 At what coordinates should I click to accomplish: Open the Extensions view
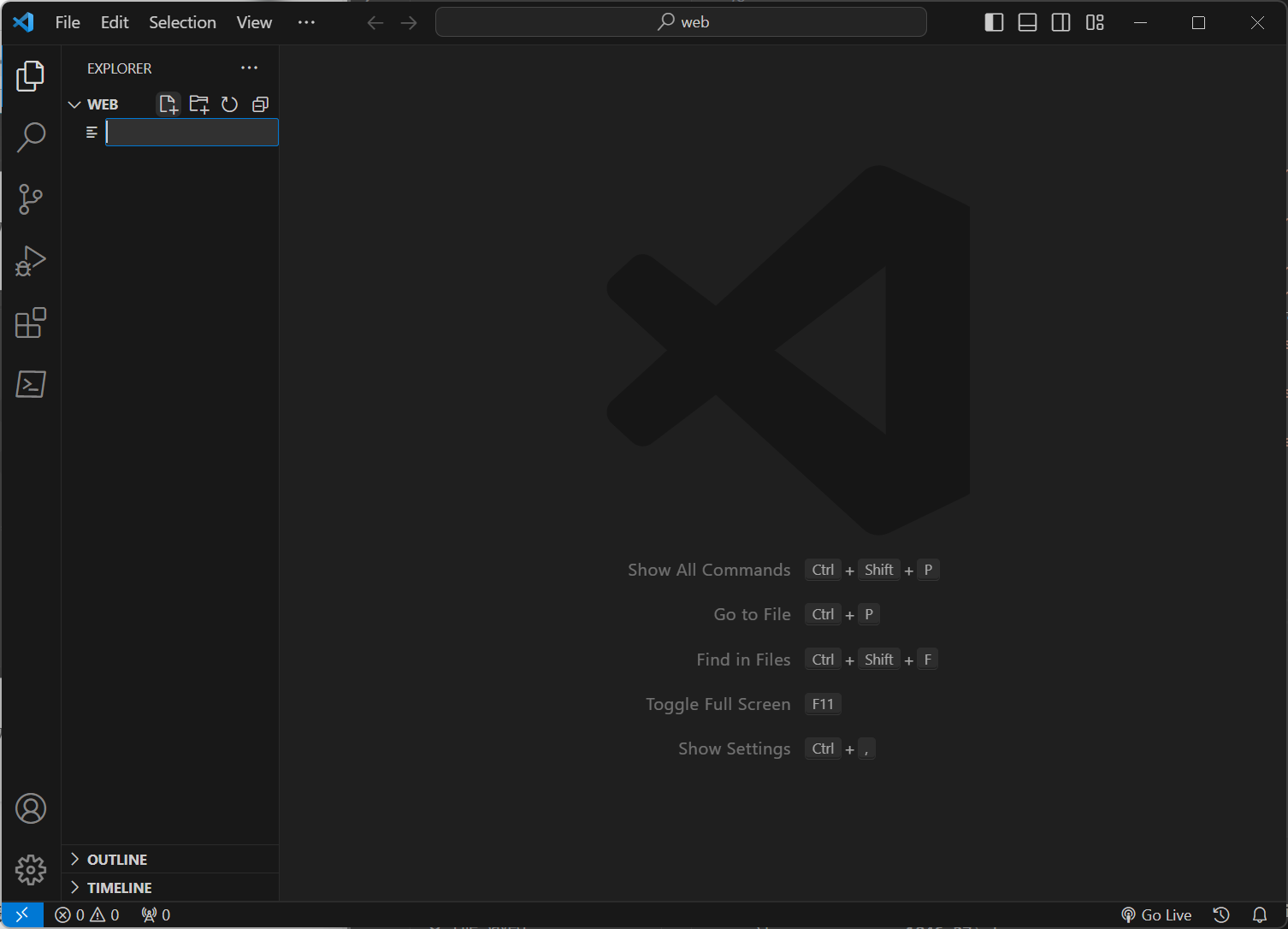point(31,322)
